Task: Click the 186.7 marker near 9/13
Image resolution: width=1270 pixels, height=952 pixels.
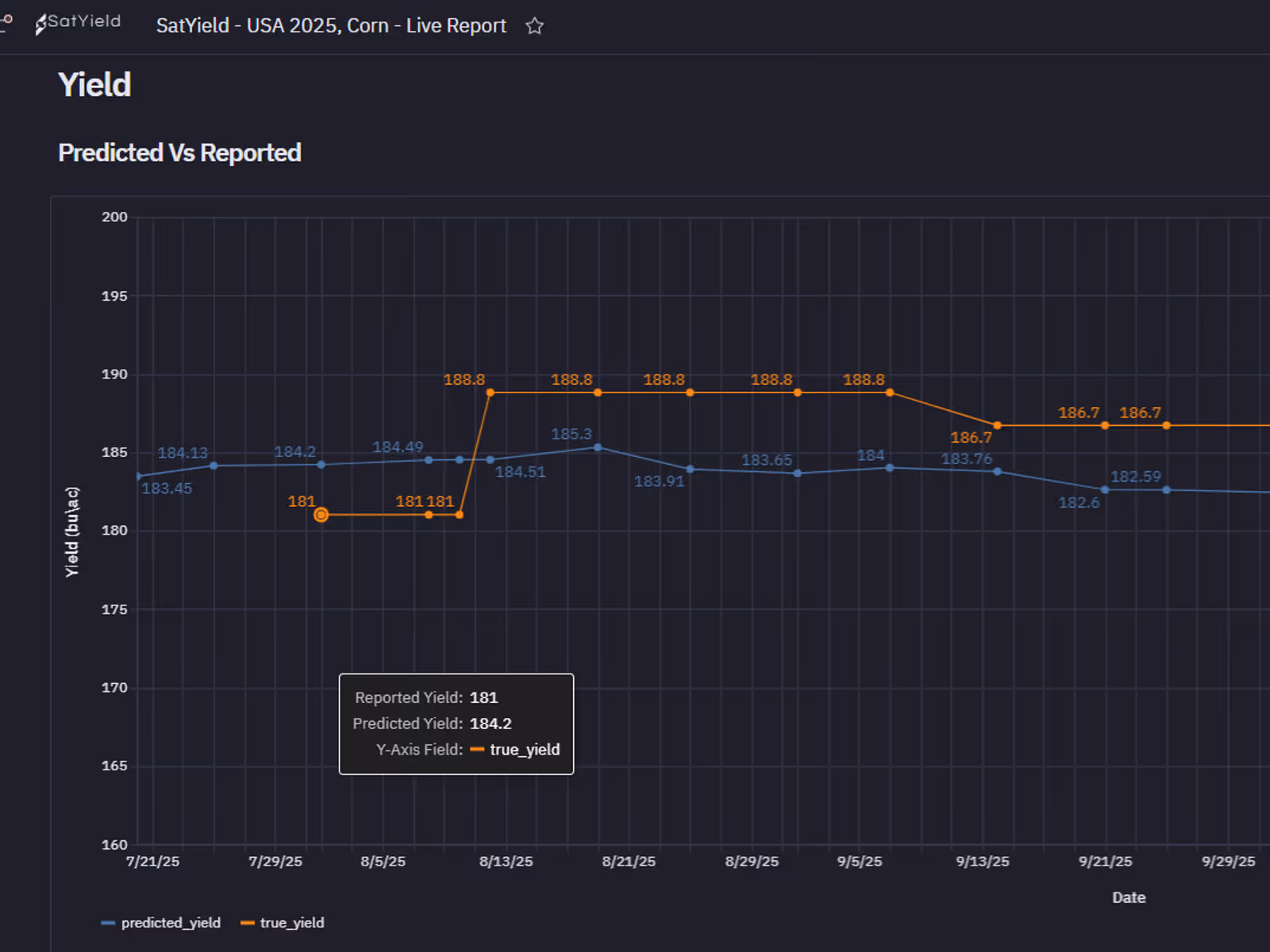Action: (997, 425)
